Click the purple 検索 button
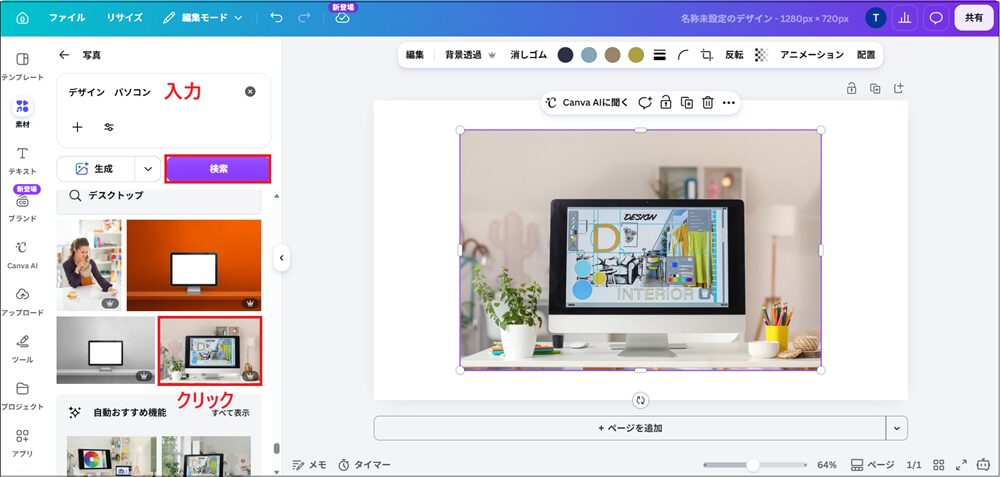The height and width of the screenshot is (477, 1000). coord(218,169)
